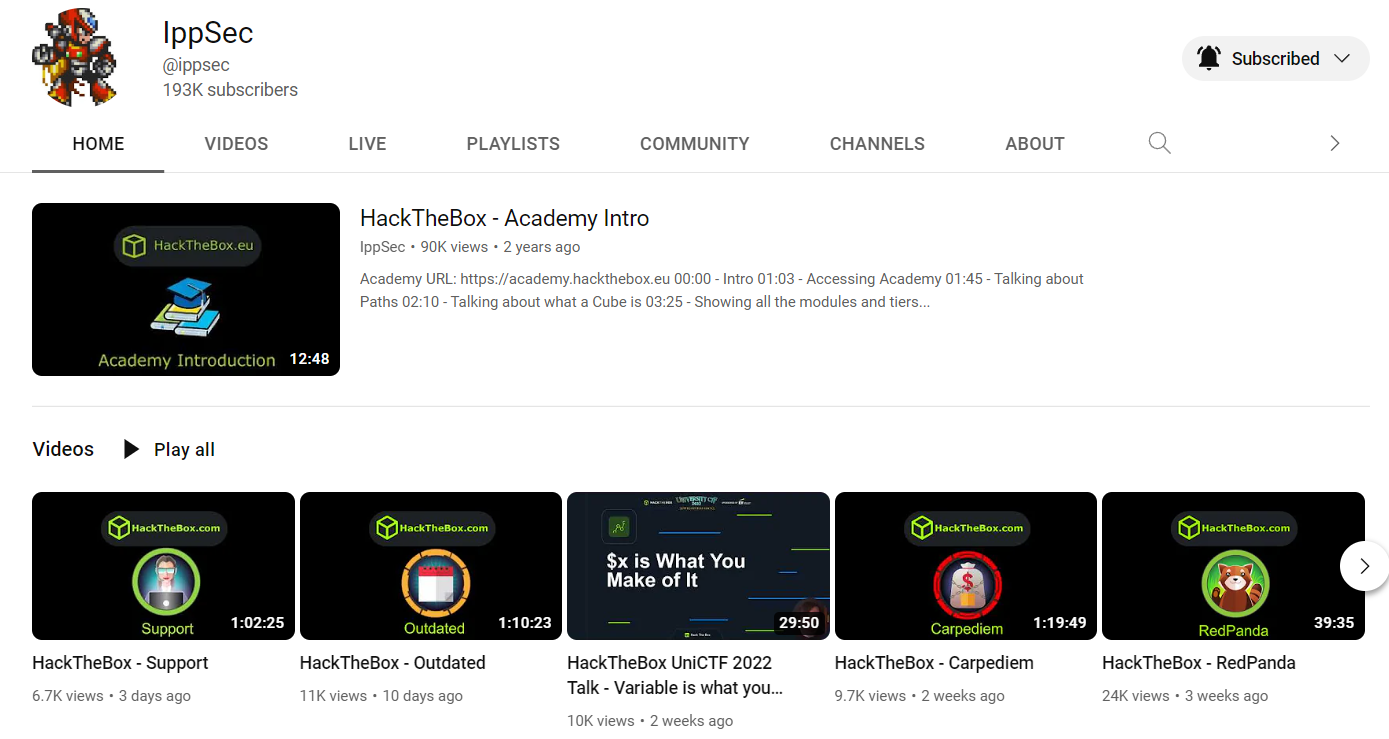This screenshot has width=1389, height=739.
Task: Click the Carpediem video thumbnail
Action: (x=965, y=565)
